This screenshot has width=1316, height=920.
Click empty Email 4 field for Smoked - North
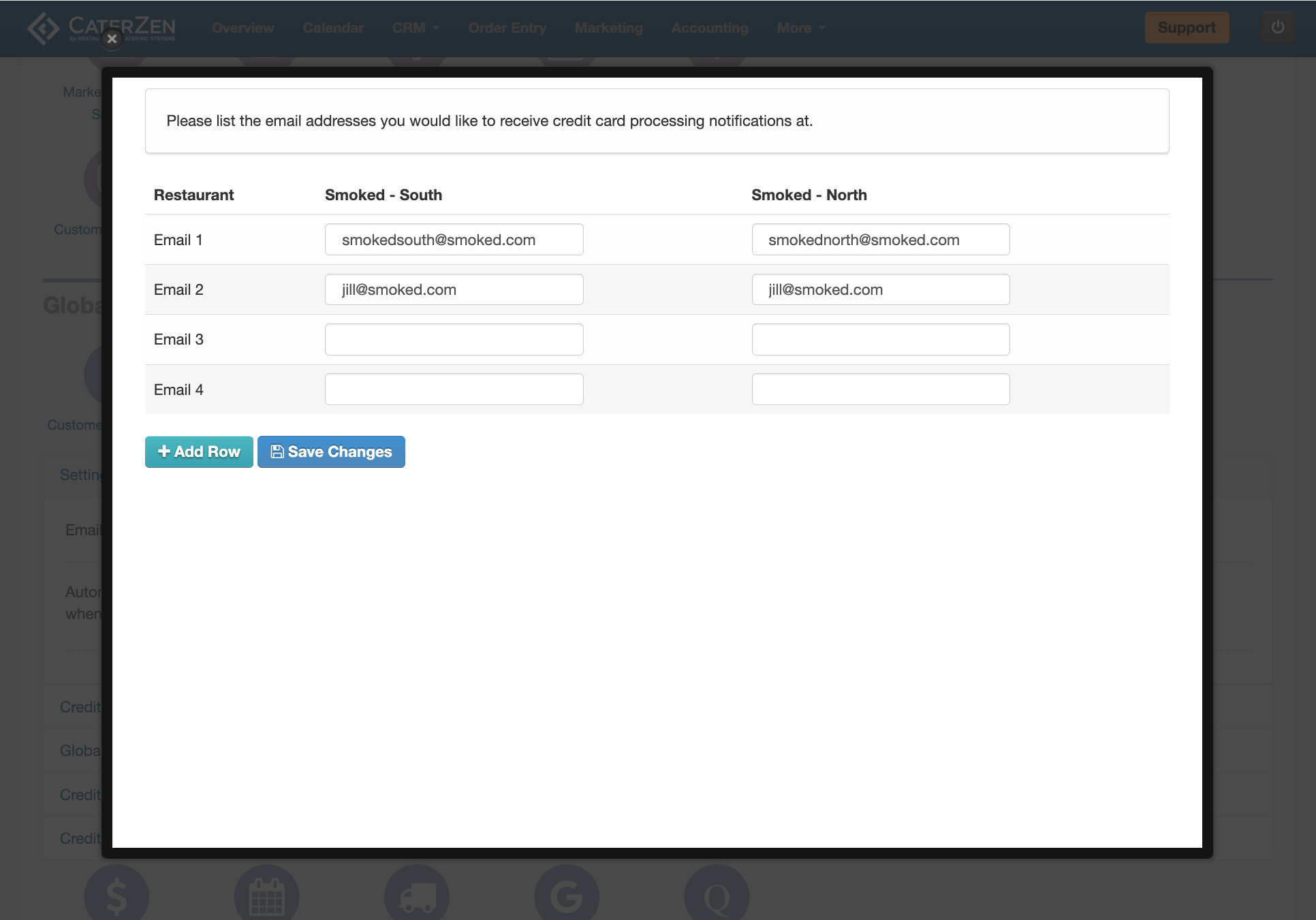point(880,390)
